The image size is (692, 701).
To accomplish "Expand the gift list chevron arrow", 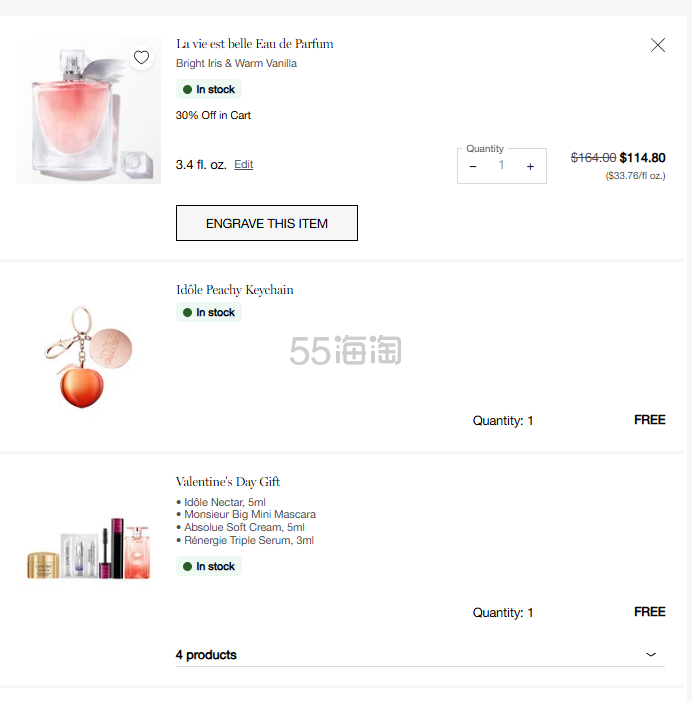I will tap(651, 655).
